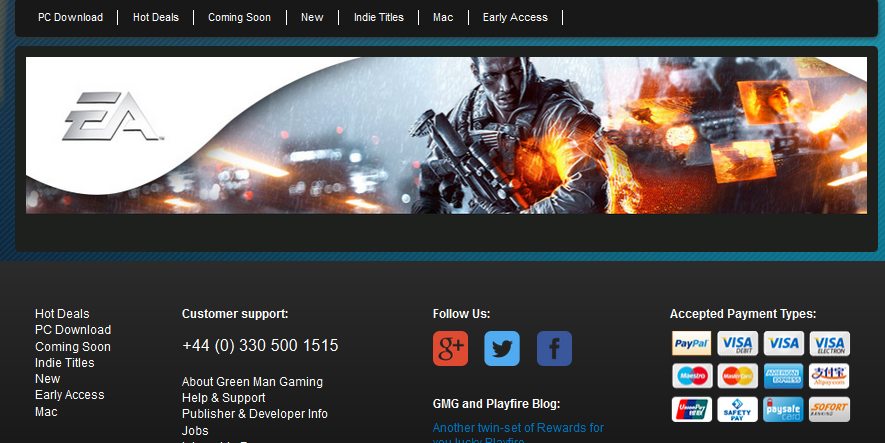Open New in top navigation bar

(312, 17)
